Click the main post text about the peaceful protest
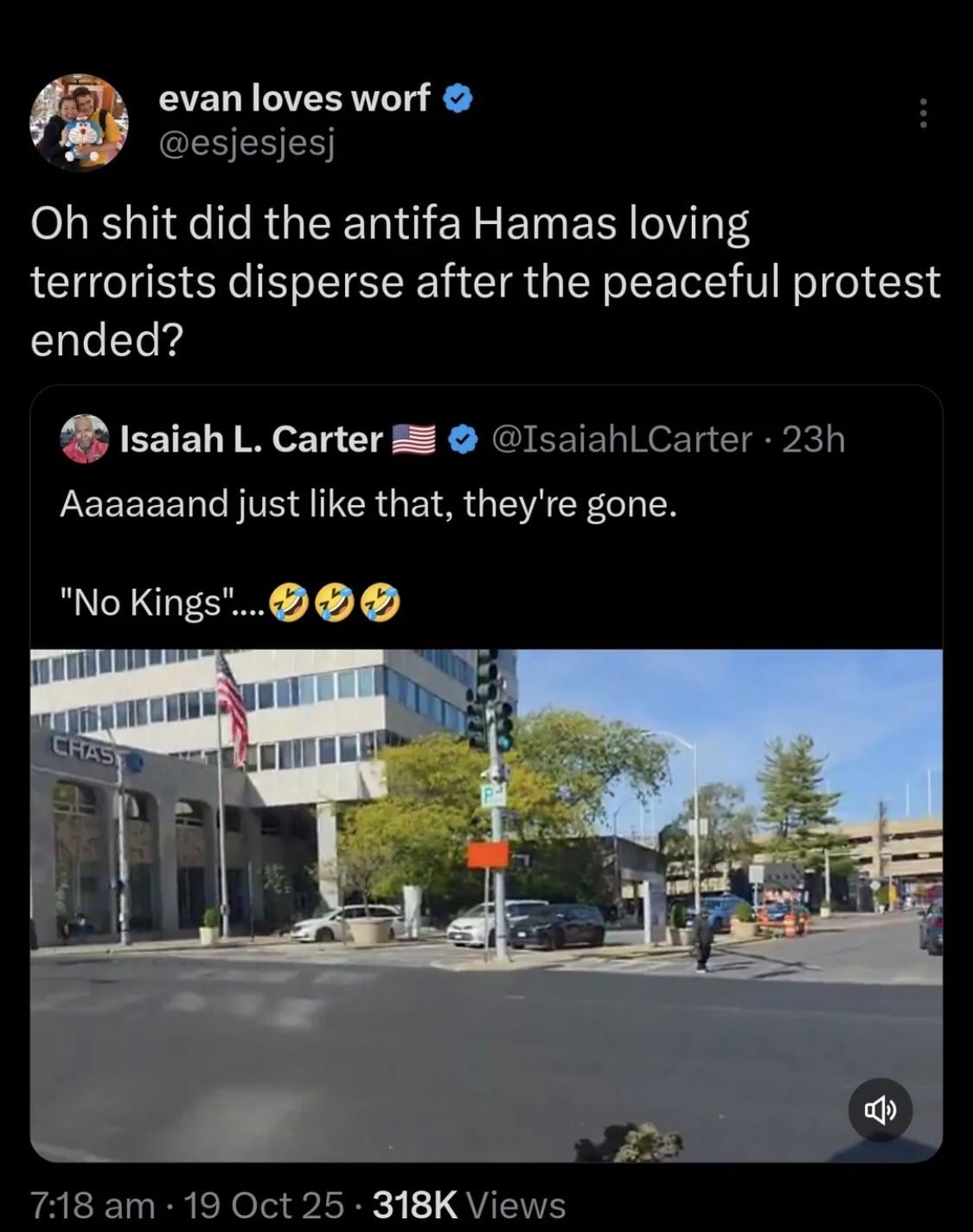Image resolution: width=973 pixels, height=1232 pixels. click(x=484, y=281)
